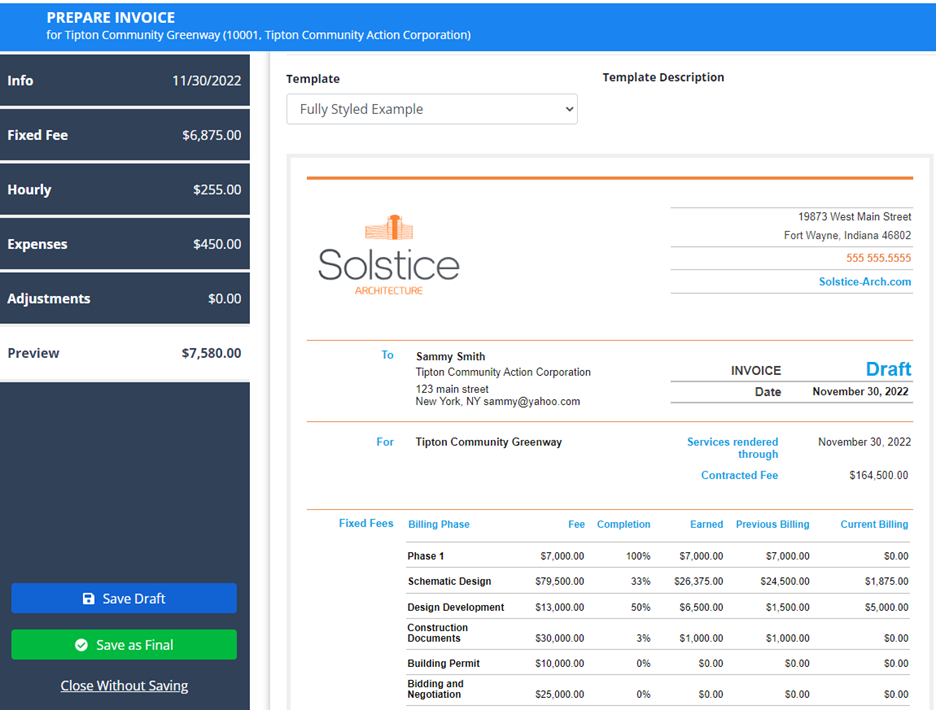The image size is (936, 710).
Task: Open the Info section dated 11/30/2022
Action: pos(125,81)
